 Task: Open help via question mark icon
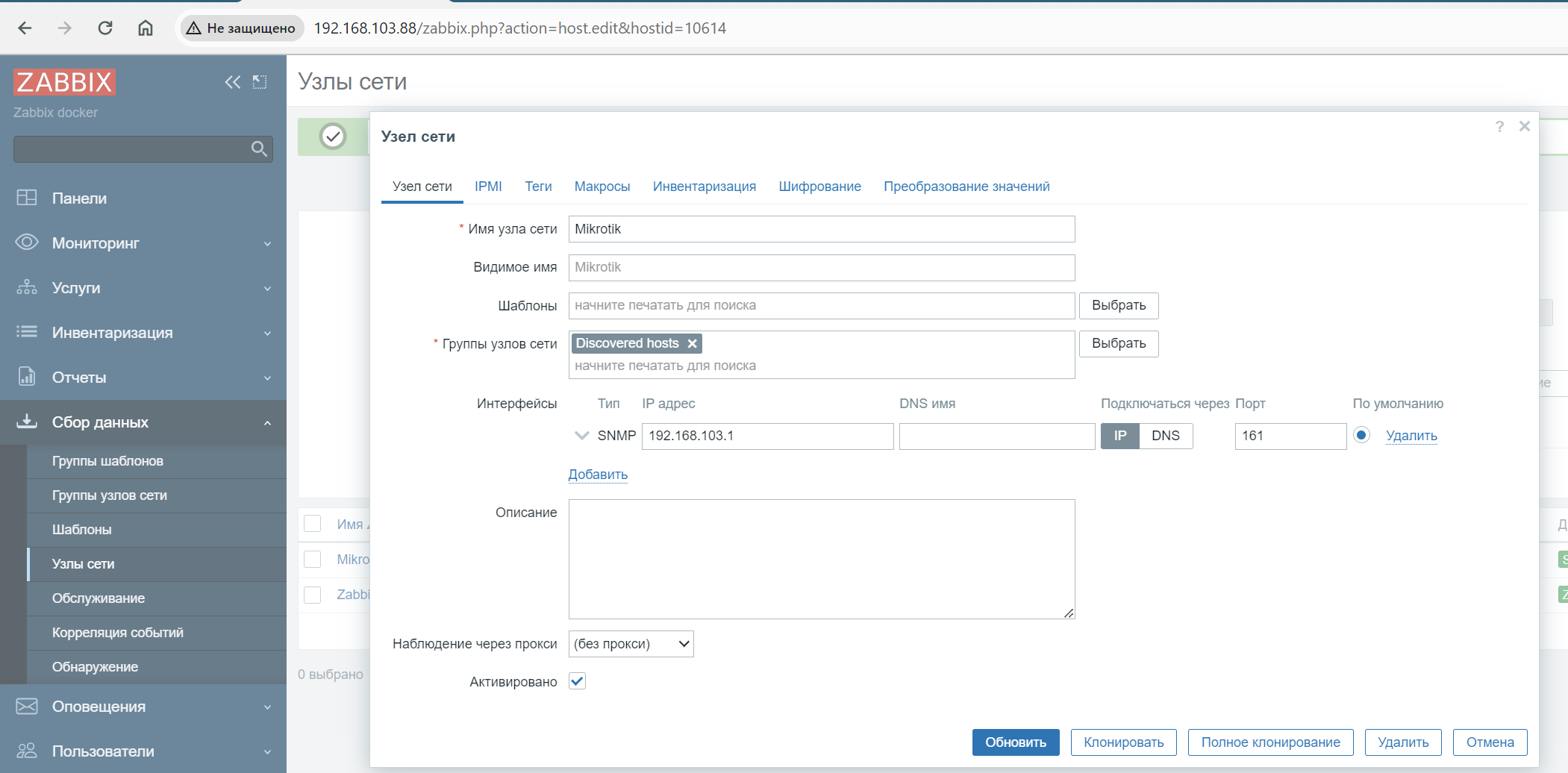click(1499, 127)
